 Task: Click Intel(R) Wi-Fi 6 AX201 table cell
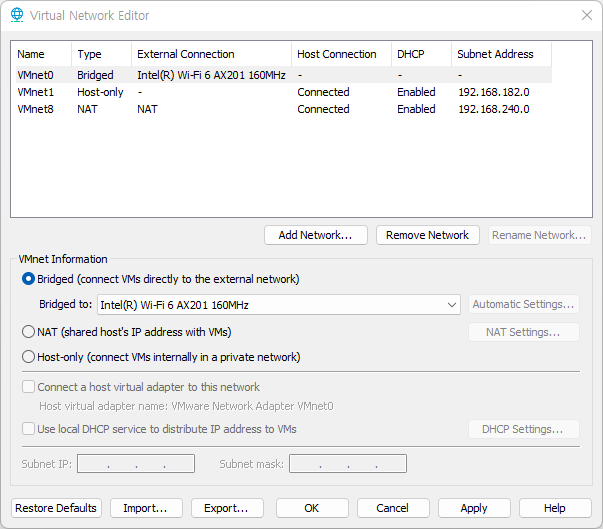point(212,75)
